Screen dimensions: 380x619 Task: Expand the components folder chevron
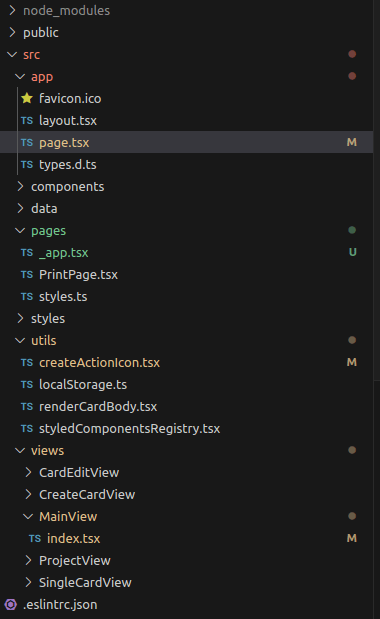point(20,186)
